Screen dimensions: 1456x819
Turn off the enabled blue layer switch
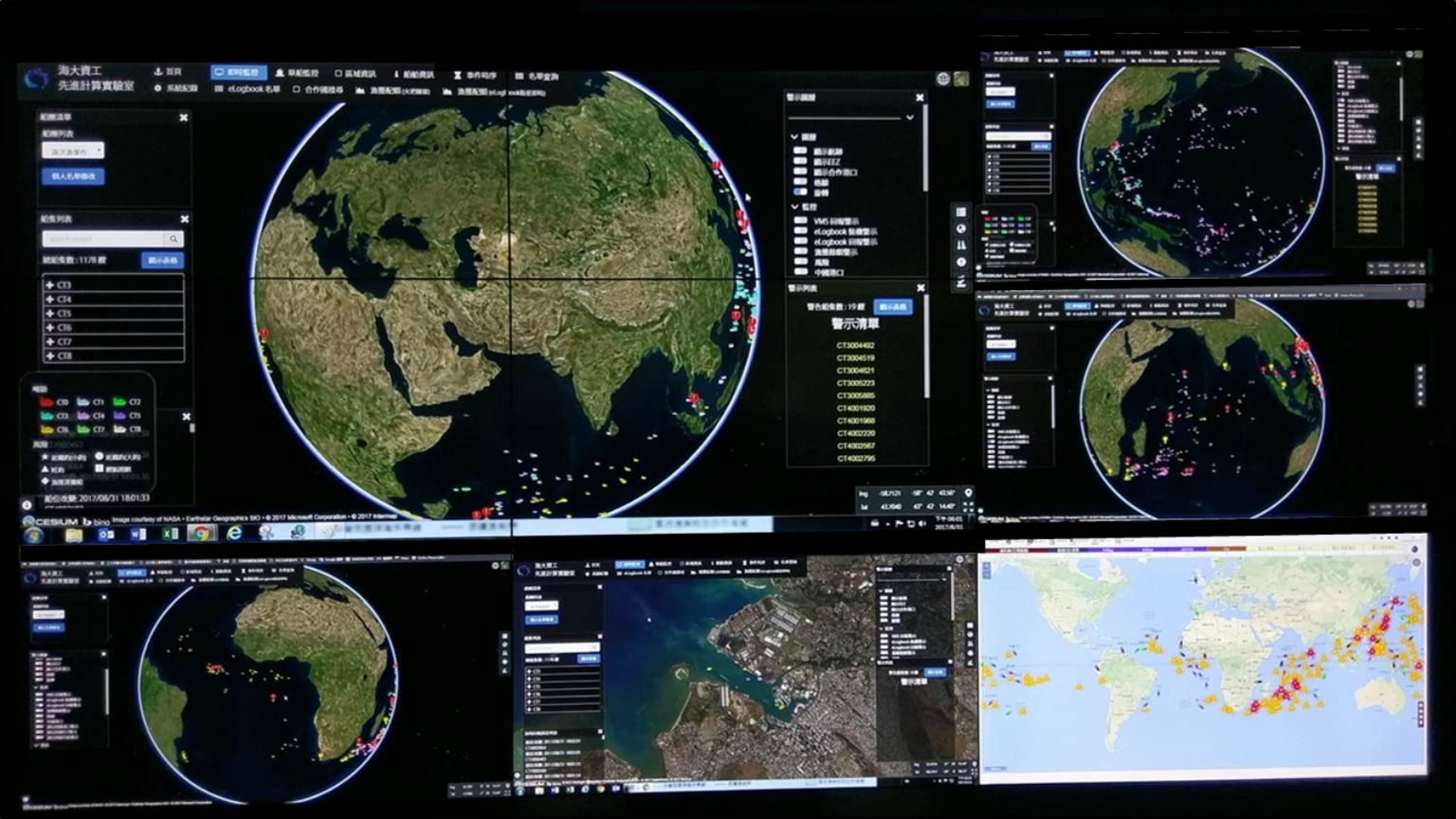click(x=800, y=192)
